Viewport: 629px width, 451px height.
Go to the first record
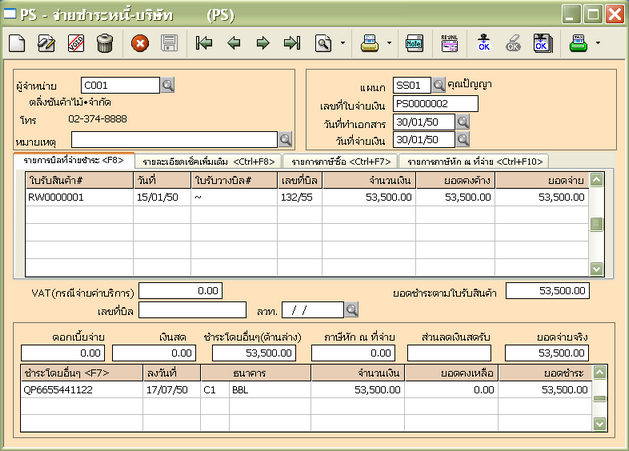pos(204,43)
